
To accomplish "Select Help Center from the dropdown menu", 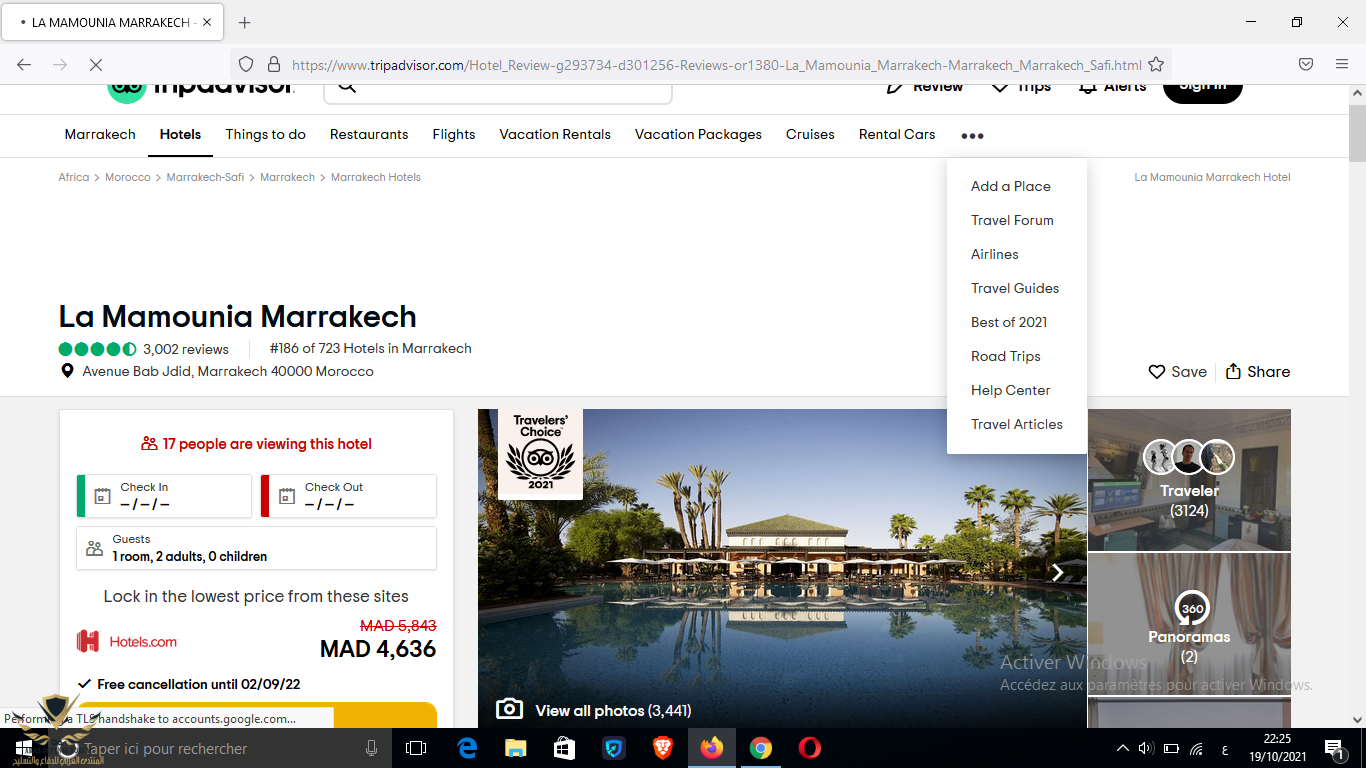I will click(x=1010, y=390).
